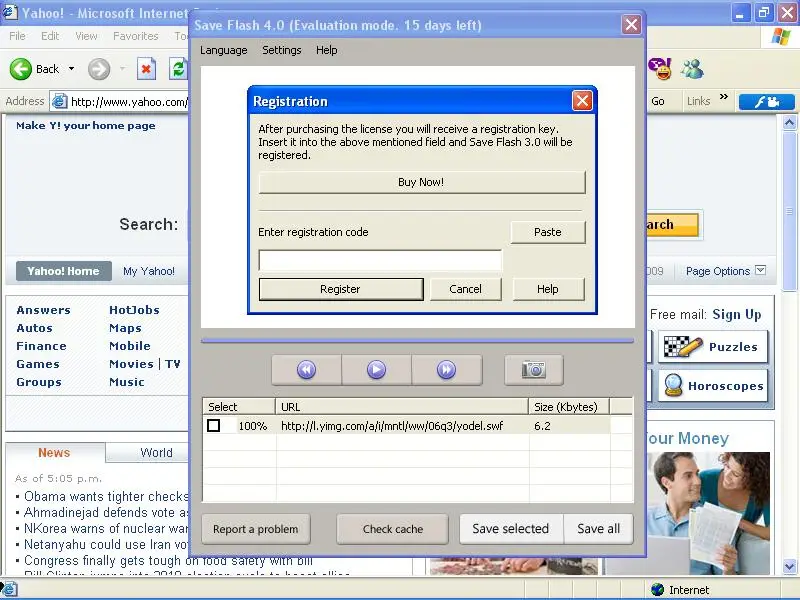Click the Report a problem button
The image size is (800, 600).
pyautogui.click(x=256, y=529)
